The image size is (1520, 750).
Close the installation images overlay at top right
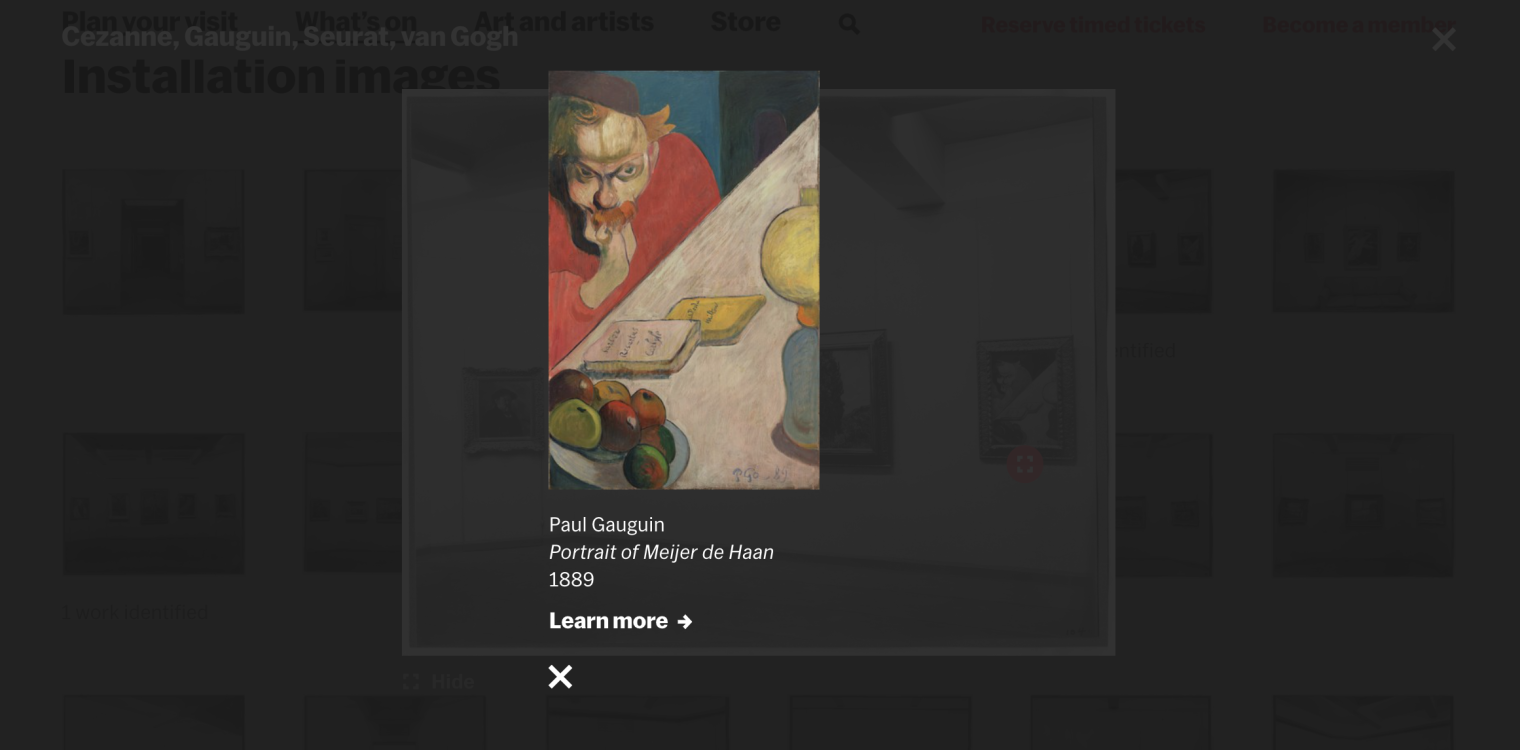1443,39
